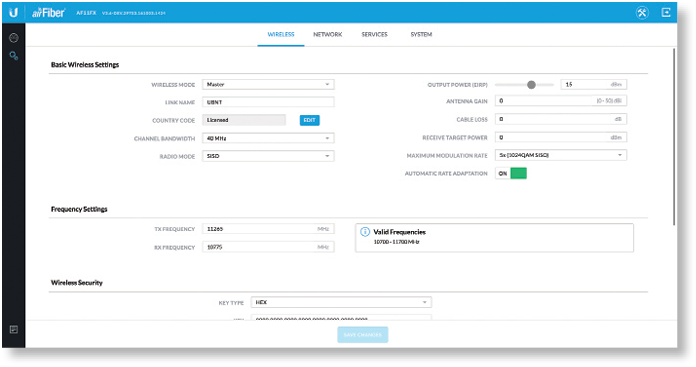Screen dimensions: 696x367
Task: Expand the Wireless Mode dropdown
Action: tap(268, 84)
